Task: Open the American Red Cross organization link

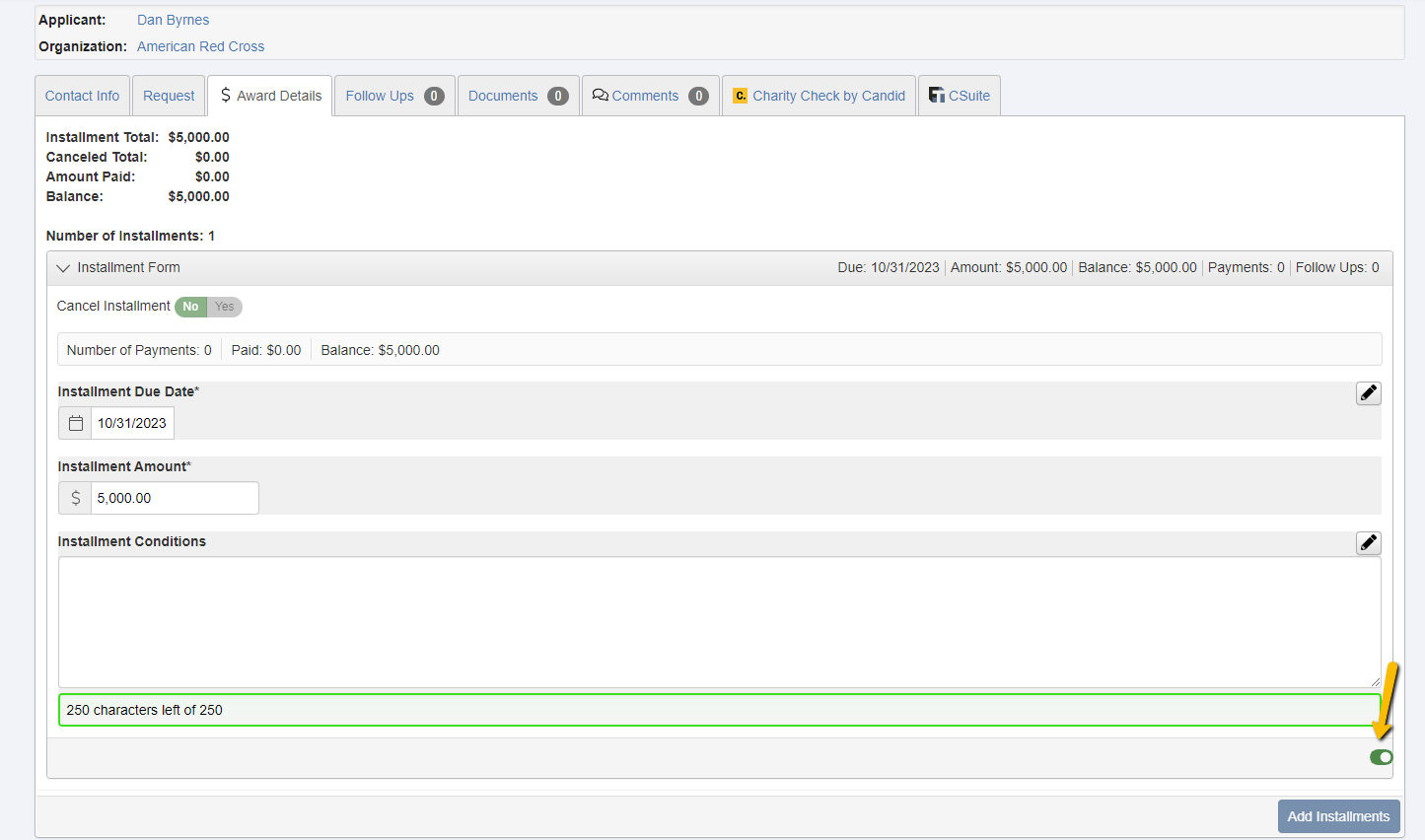Action: click(x=200, y=46)
